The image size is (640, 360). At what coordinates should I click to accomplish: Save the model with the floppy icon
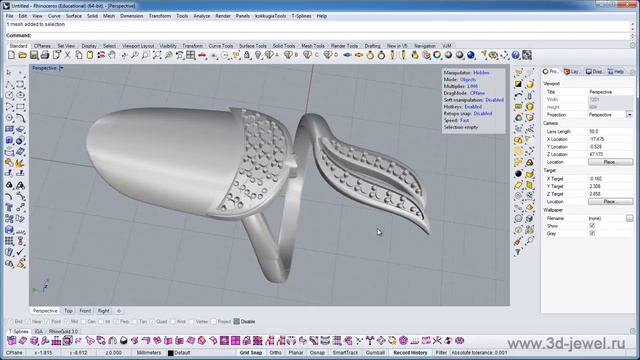pos(34,55)
